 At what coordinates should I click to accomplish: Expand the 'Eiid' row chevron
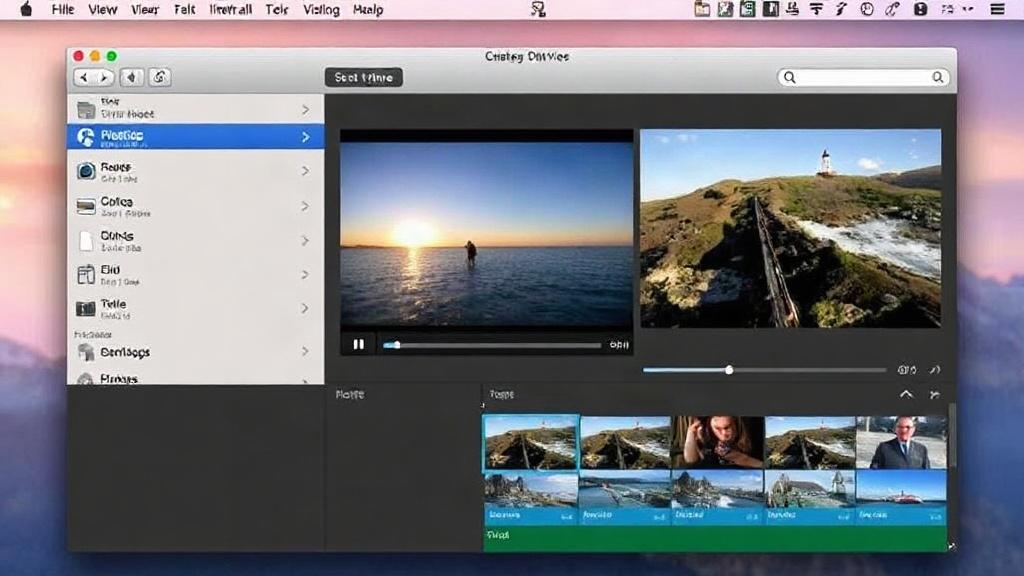point(306,274)
